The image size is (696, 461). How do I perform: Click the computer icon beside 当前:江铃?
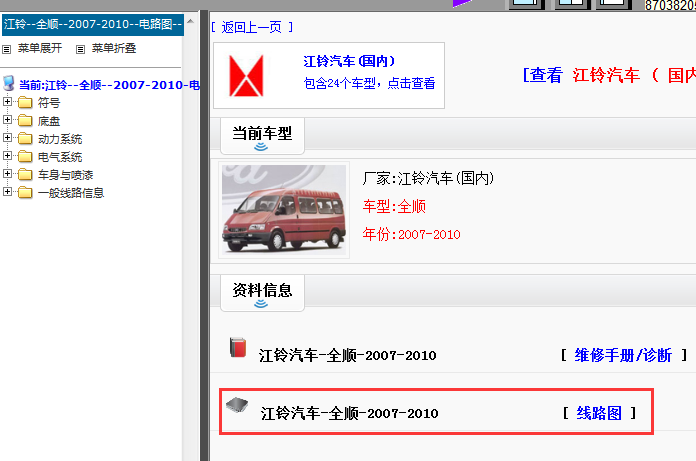click(8, 83)
